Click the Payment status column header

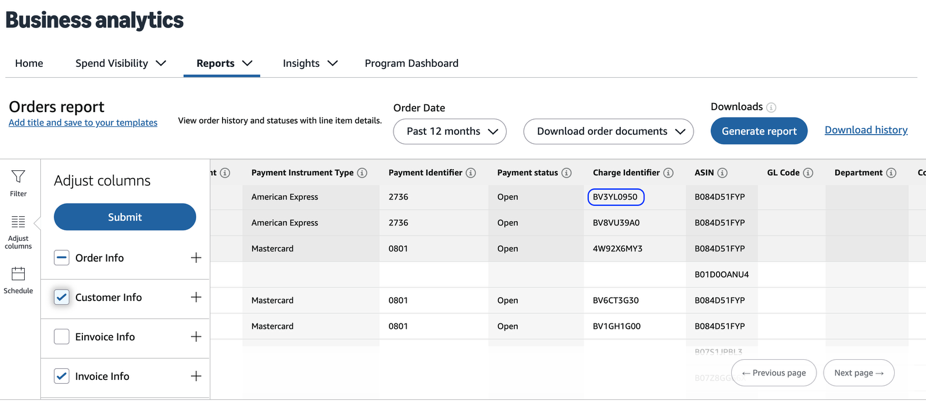pyautogui.click(x=527, y=173)
